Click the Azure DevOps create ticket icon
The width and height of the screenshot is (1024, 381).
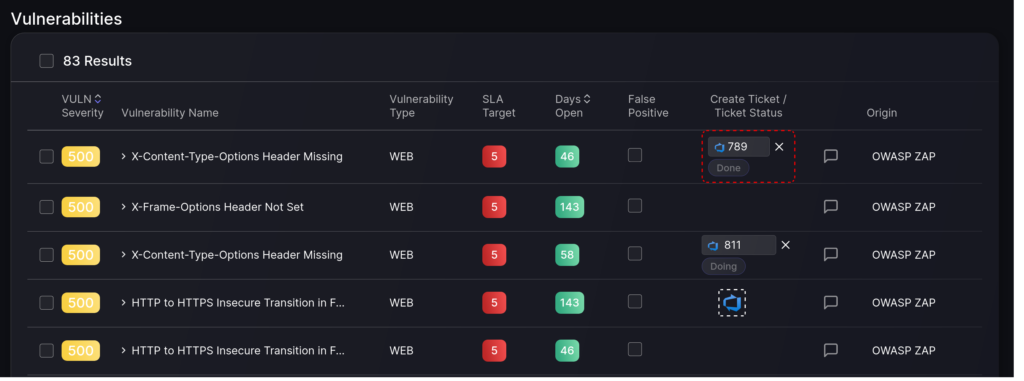(x=731, y=303)
